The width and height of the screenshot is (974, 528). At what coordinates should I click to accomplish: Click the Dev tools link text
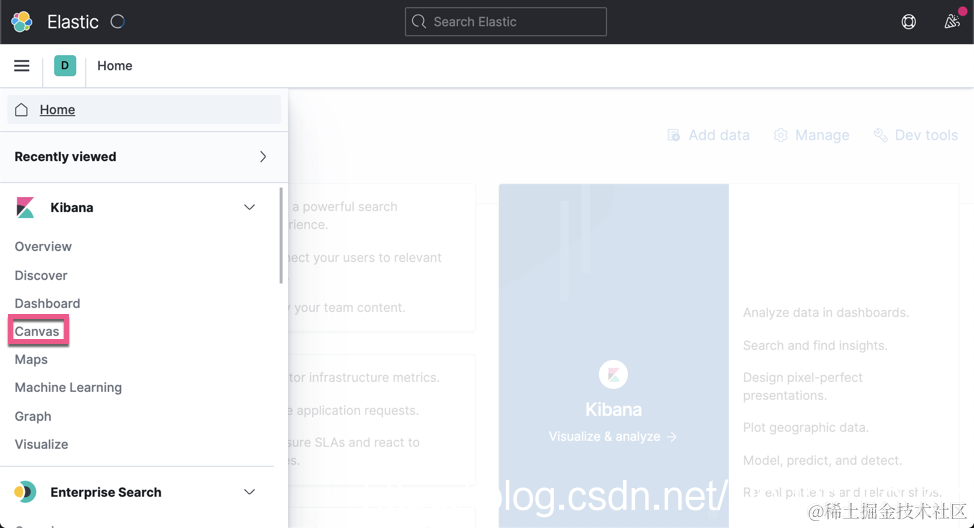(x=926, y=135)
